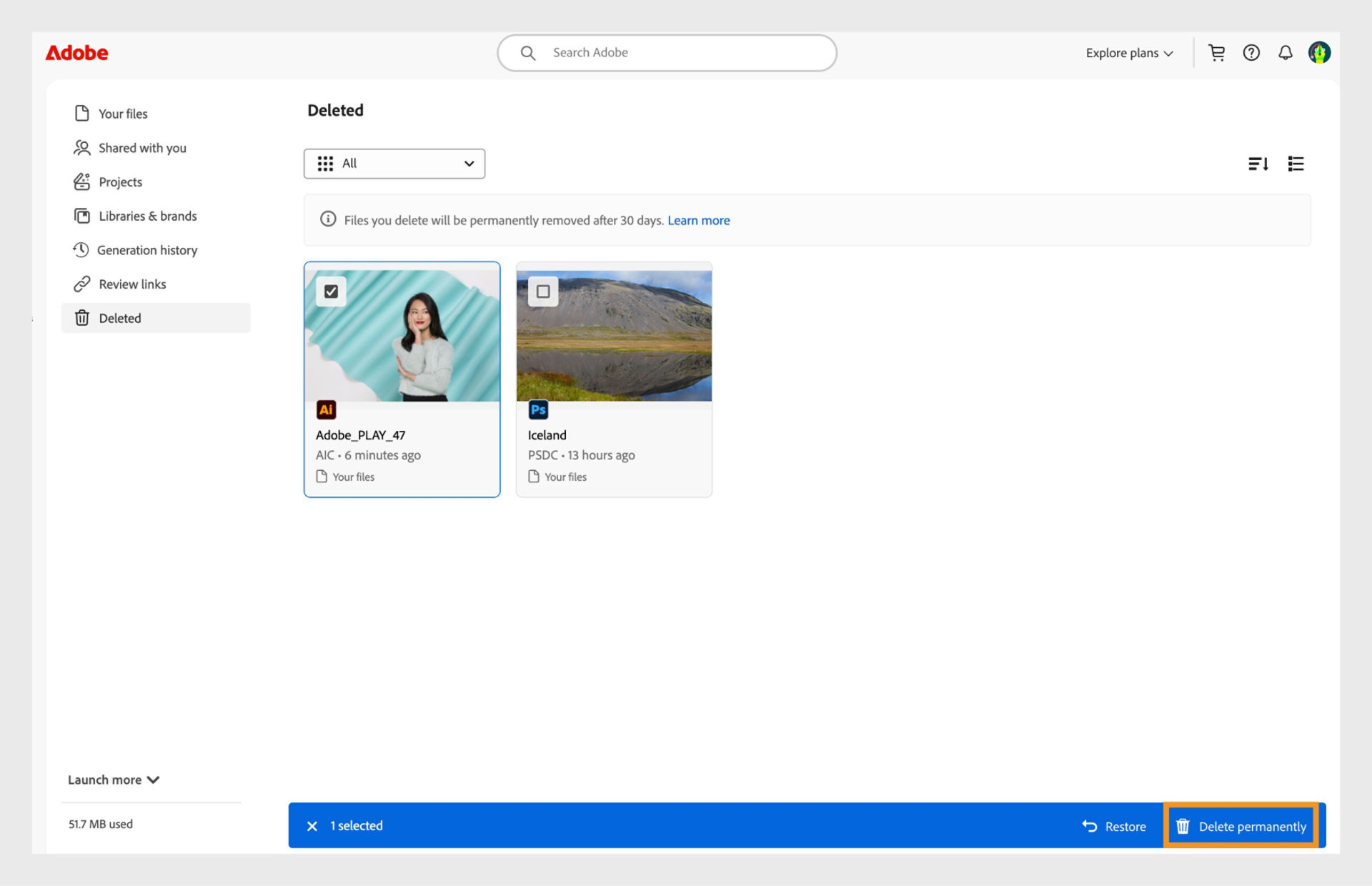Screen dimensions: 1372x886
Task: Uncheck the Adobe_PLAY_47 selection checkbox
Action: point(331,291)
